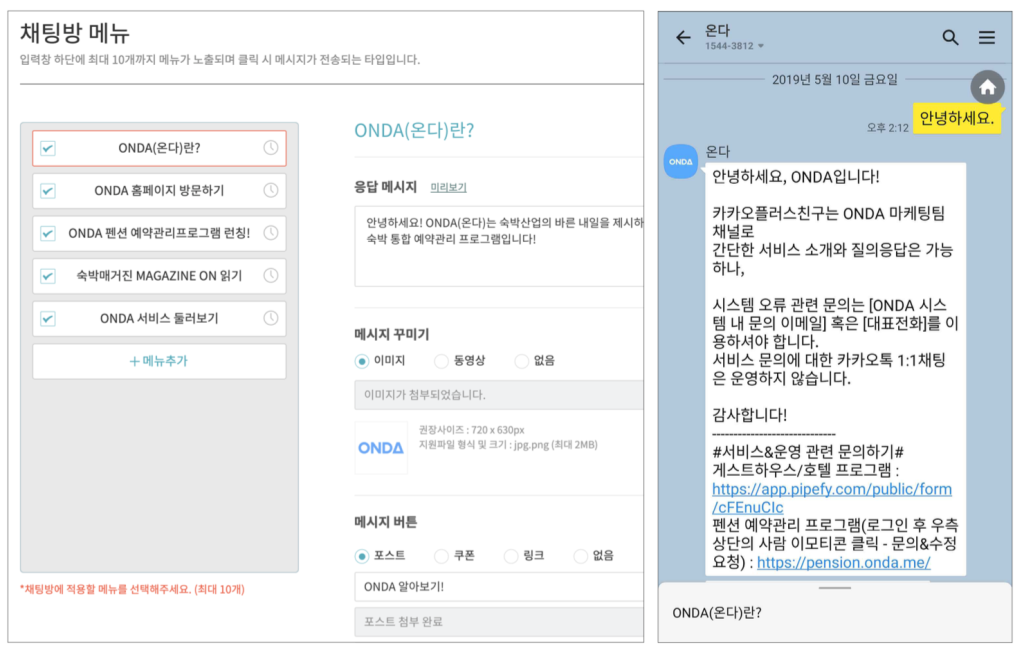Click the clock icon on 숙박매거진 MAGAZINE ON 읽기 row
1024x650 pixels.
[x=270, y=276]
